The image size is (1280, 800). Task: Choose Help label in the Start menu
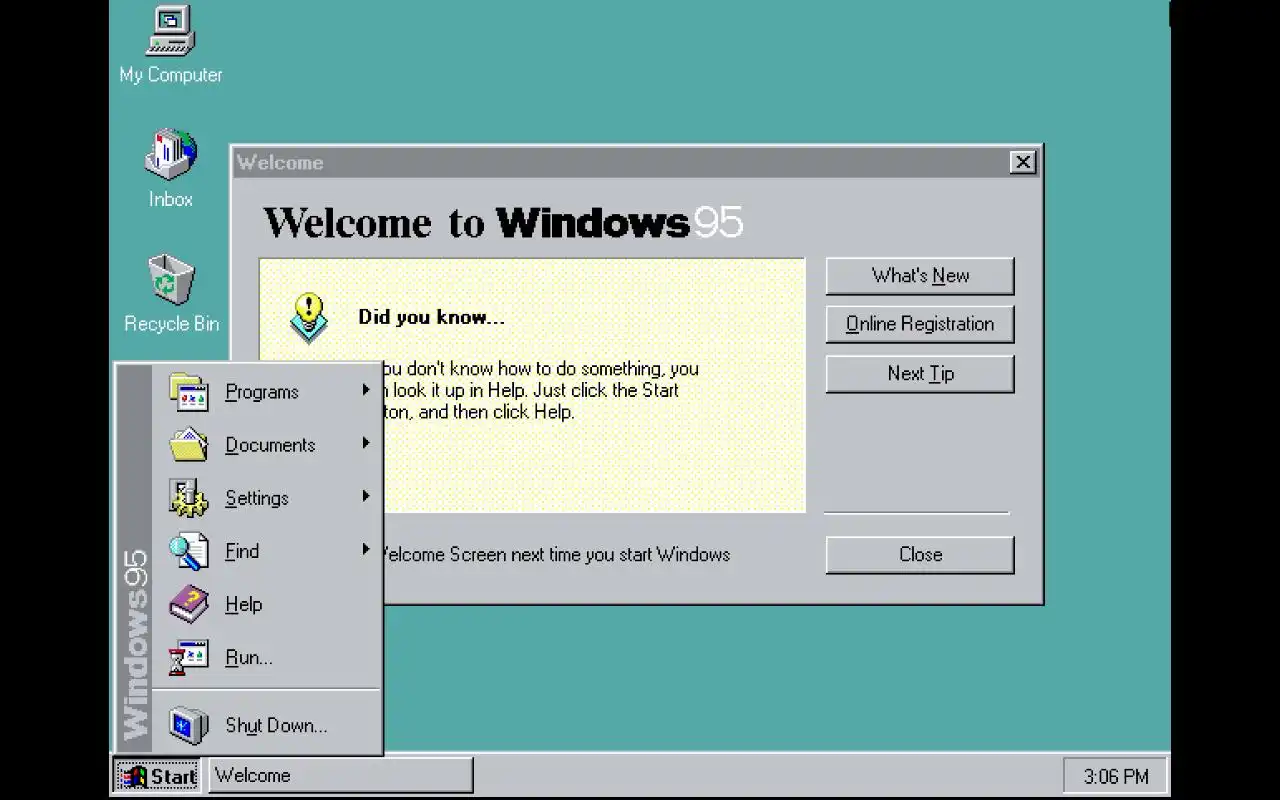coord(244,604)
